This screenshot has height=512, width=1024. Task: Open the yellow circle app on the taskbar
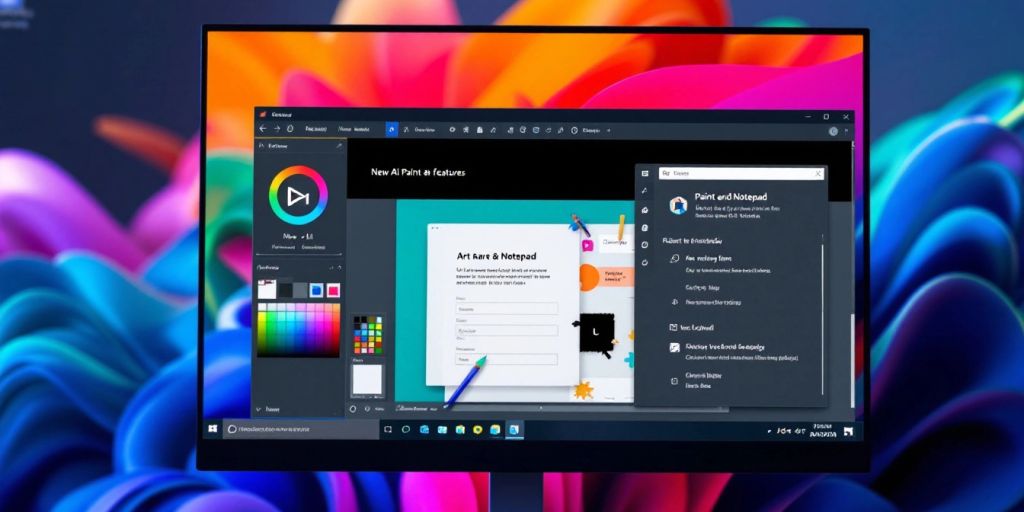click(478, 429)
